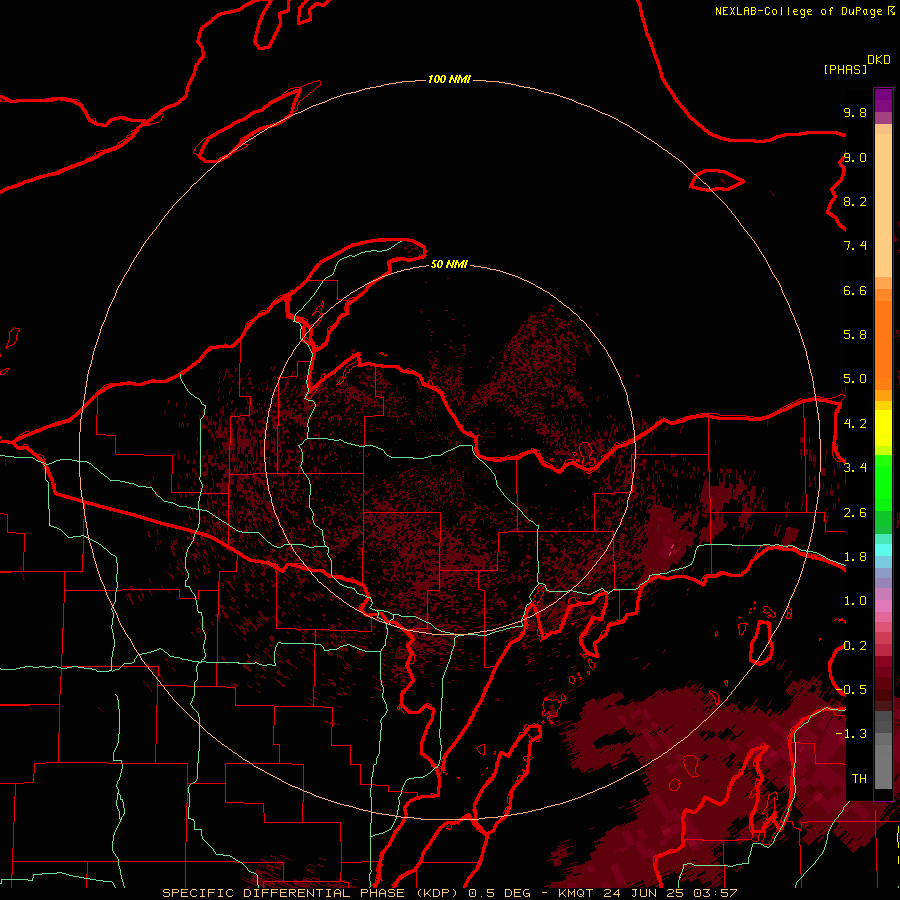This screenshot has height=900, width=900.
Task: Select the 9.0 value on the color scale
Action: pos(855,157)
